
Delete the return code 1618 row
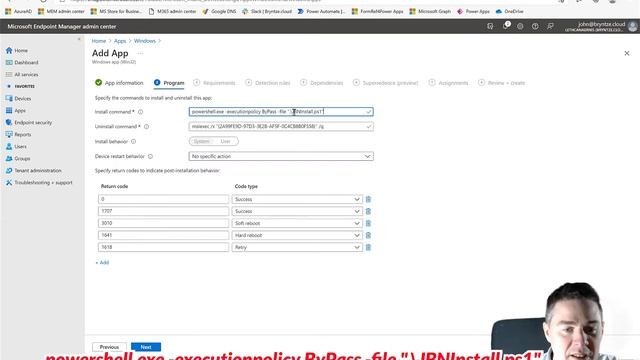pos(368,247)
